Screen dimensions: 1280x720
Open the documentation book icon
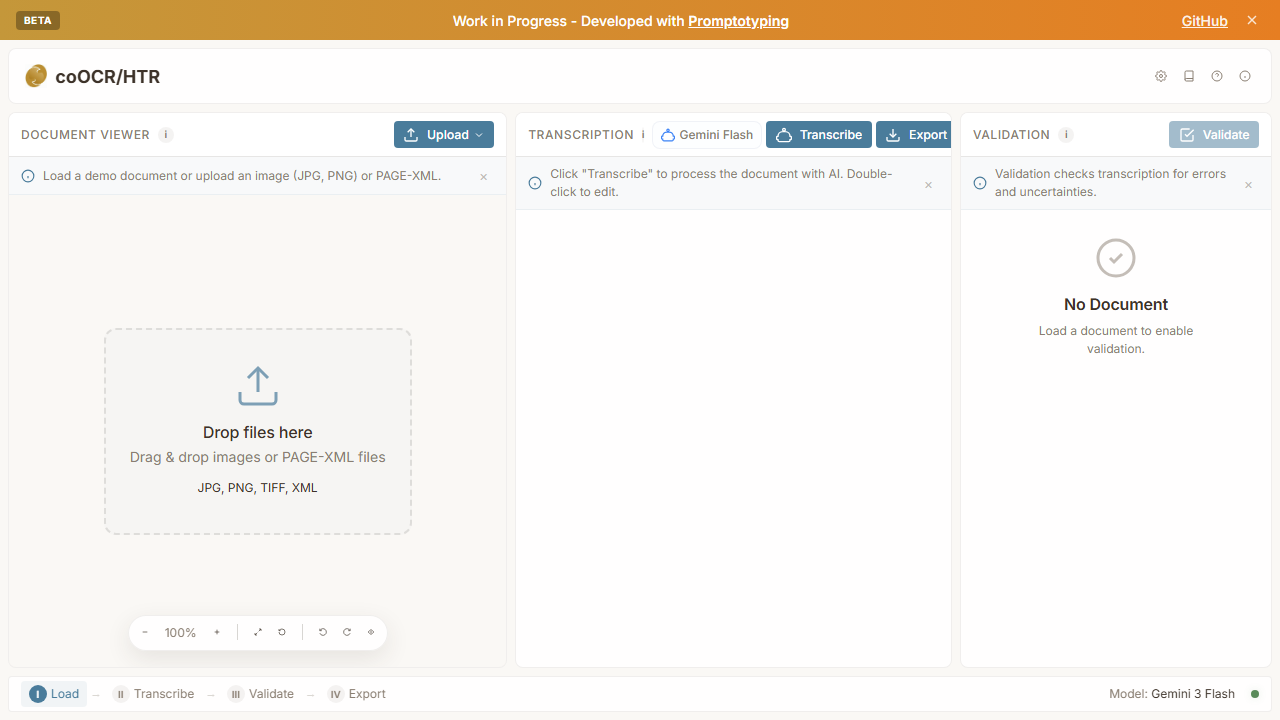pyautogui.click(x=1189, y=76)
